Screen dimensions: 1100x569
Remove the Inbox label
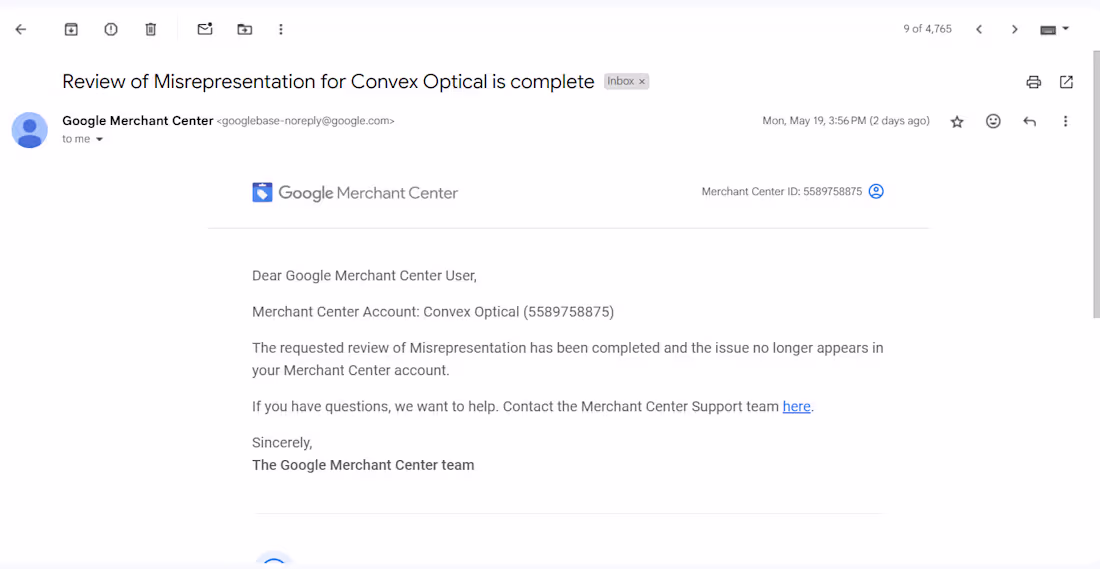(641, 82)
